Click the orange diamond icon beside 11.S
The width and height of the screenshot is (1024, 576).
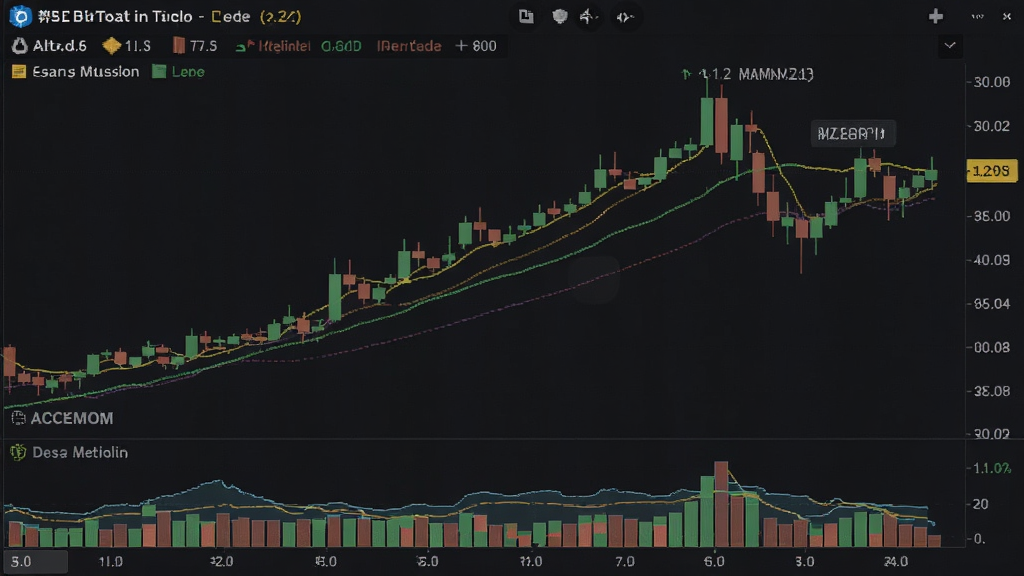coord(112,46)
